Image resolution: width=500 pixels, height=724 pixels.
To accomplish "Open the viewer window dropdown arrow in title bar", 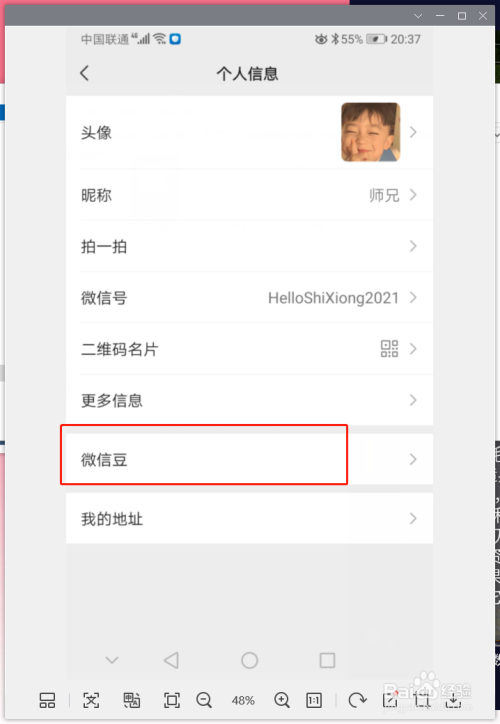I will click(x=418, y=16).
